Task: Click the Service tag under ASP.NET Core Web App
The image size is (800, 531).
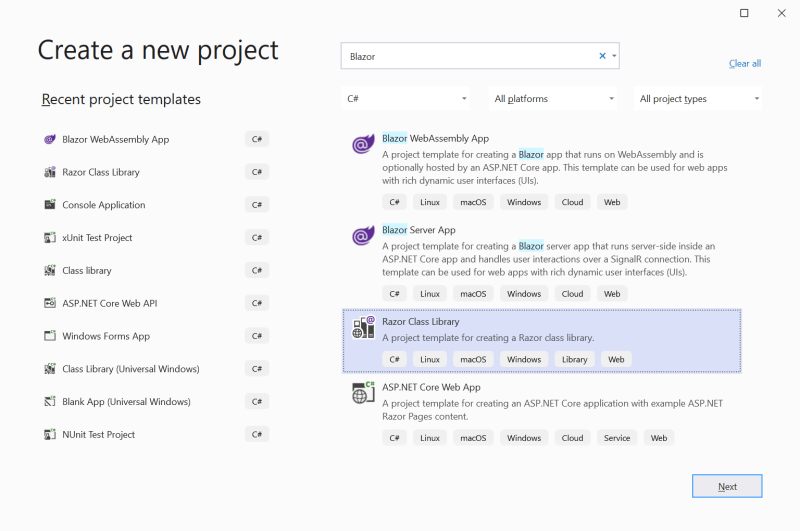Action: pyautogui.click(x=617, y=438)
